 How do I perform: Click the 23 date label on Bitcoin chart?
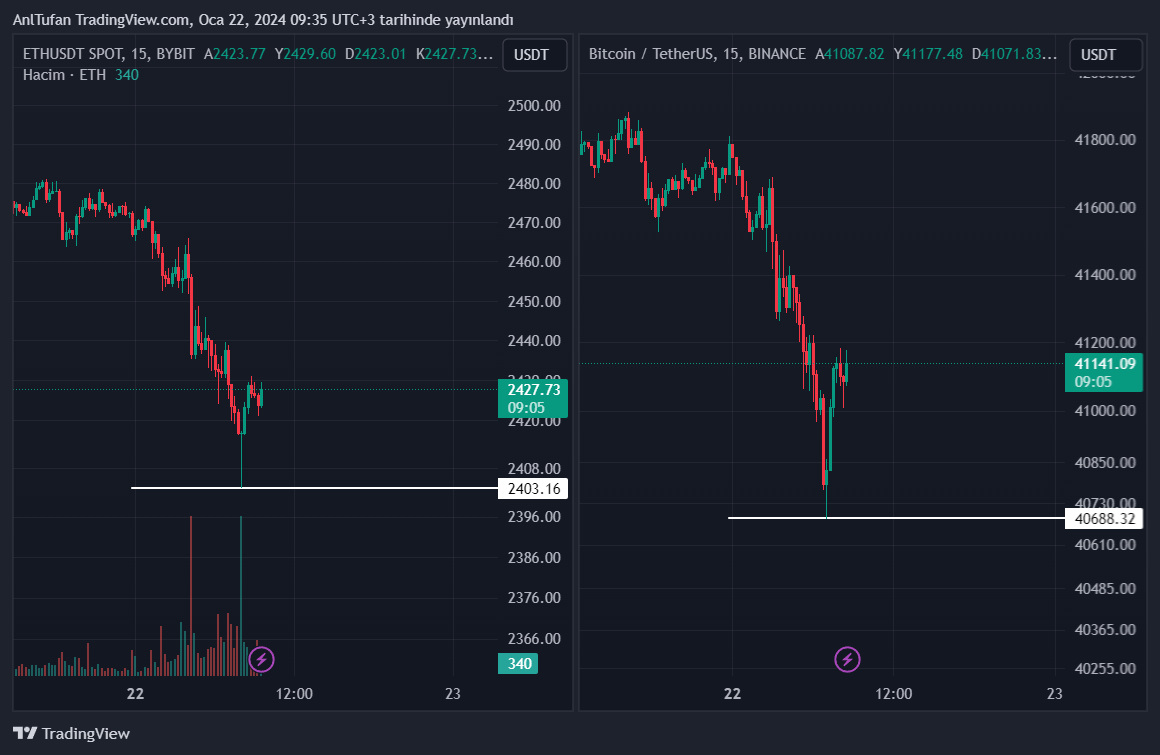coord(1053,694)
